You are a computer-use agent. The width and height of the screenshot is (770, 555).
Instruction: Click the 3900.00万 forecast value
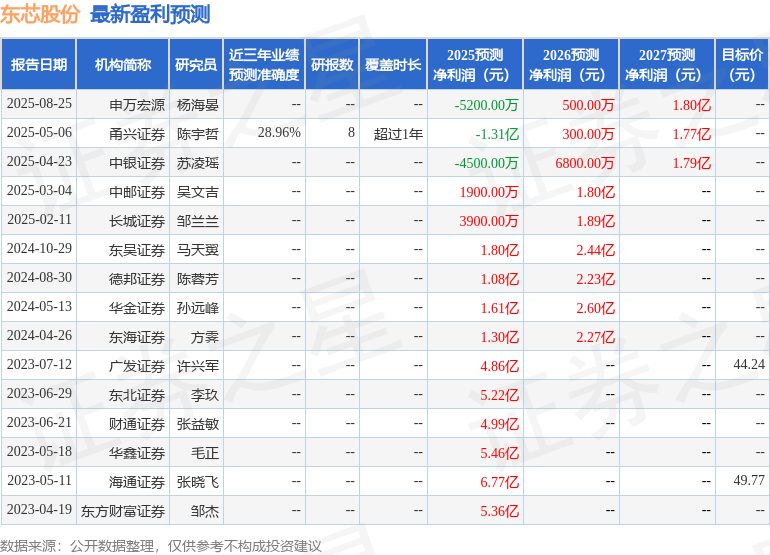[x=489, y=221]
